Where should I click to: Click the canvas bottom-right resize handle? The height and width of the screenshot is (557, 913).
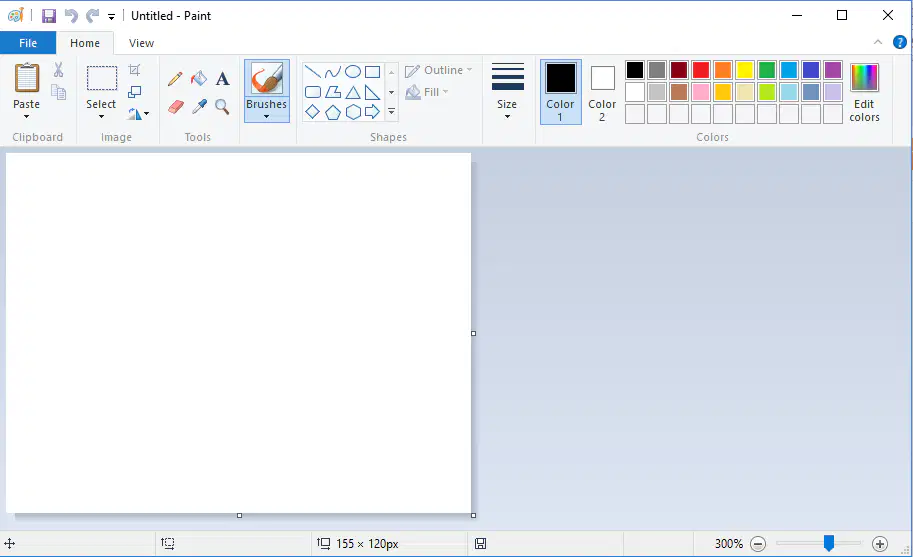(473, 515)
